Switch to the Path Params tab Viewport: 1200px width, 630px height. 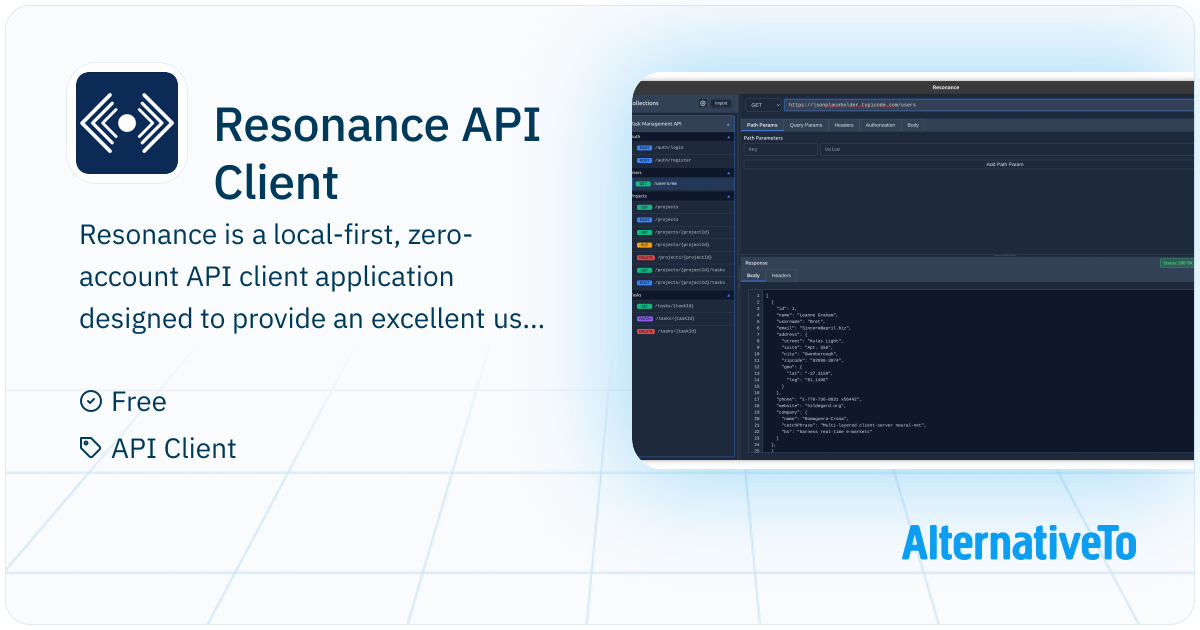762,125
